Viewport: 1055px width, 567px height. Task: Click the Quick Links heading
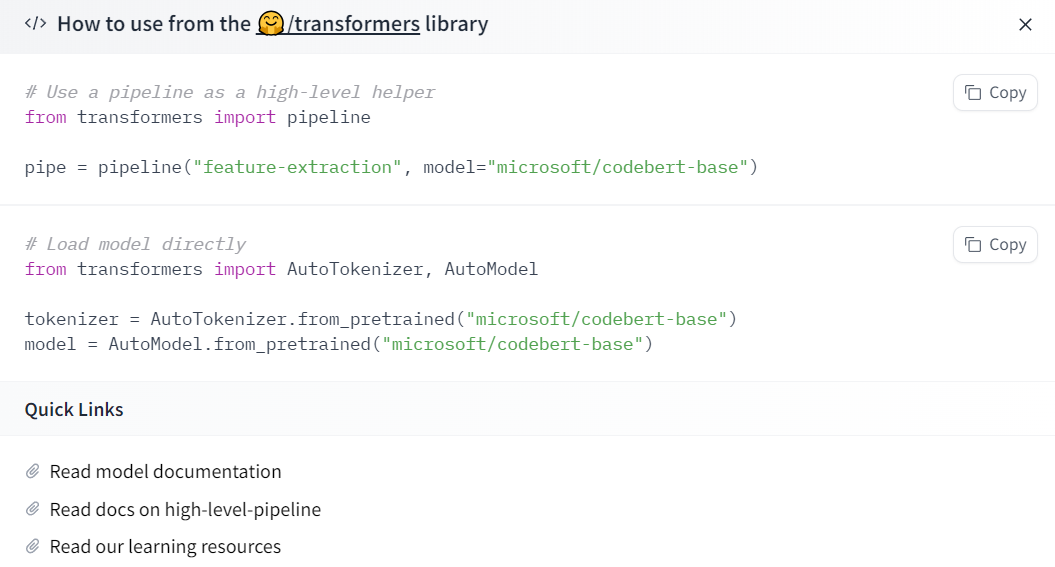point(74,409)
